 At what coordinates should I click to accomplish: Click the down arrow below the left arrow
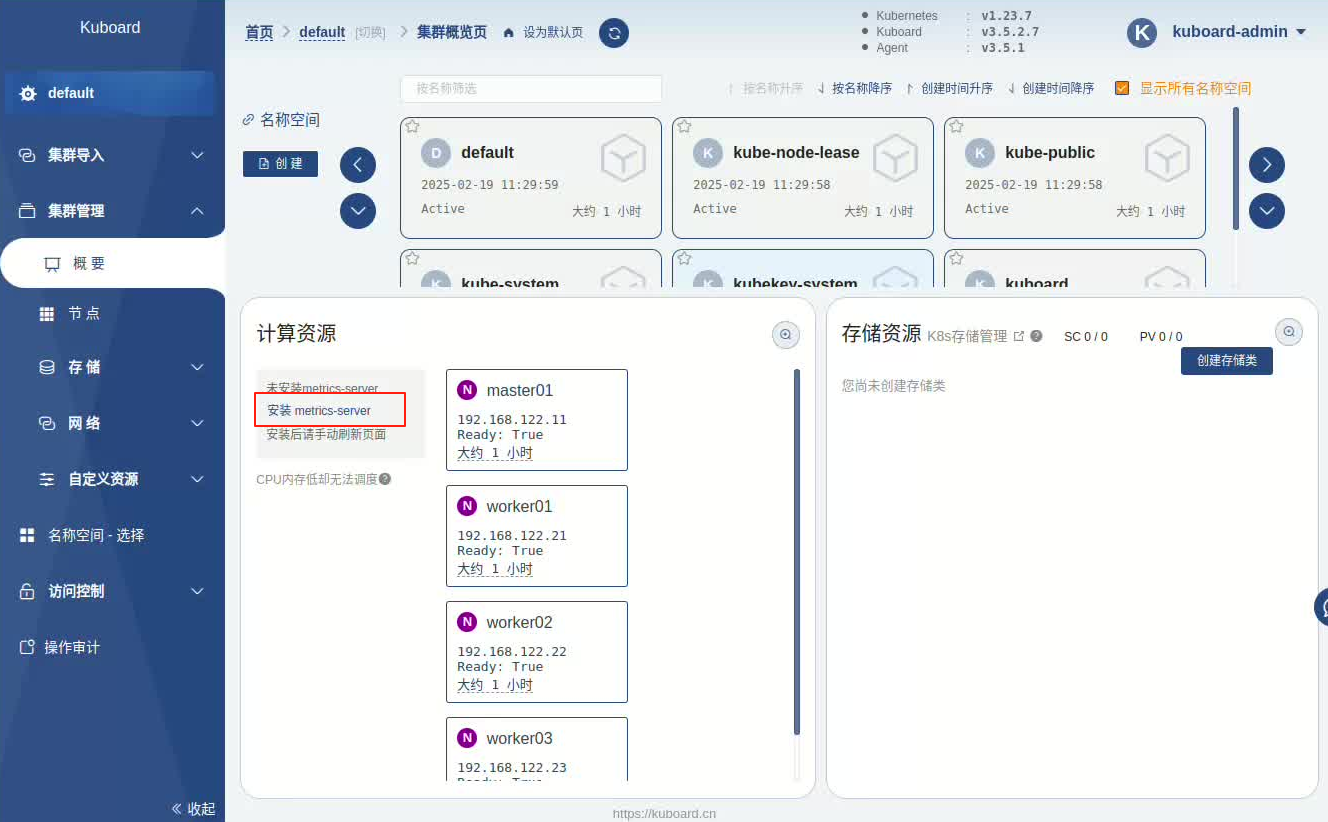[358, 210]
